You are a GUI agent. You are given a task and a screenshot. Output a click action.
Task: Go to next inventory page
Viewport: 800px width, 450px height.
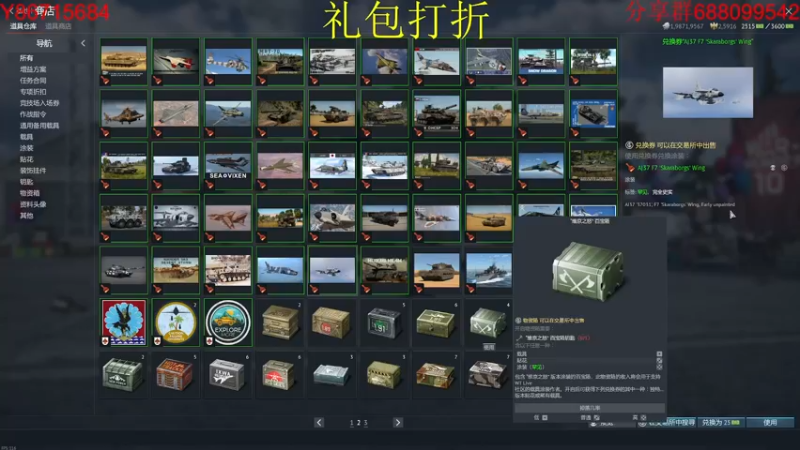[x=398, y=422]
